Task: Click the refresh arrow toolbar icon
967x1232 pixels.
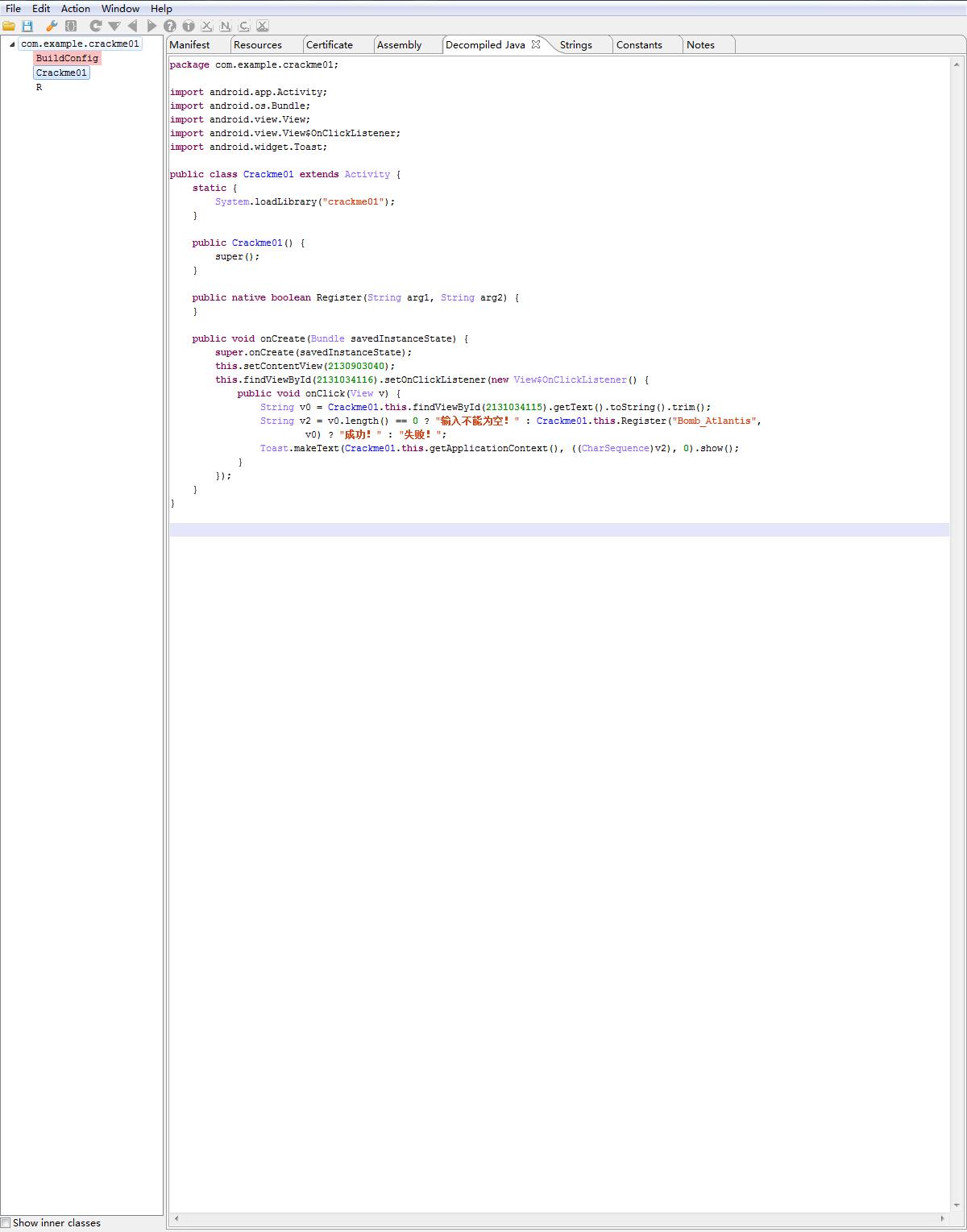Action: 95,27
